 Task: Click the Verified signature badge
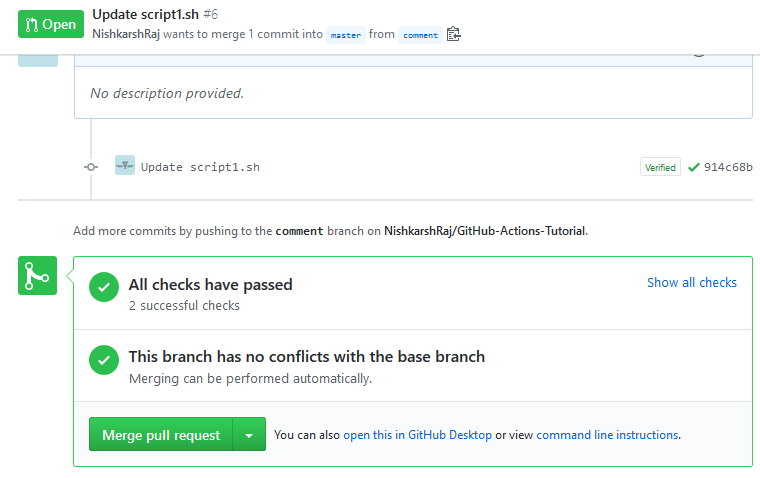click(x=660, y=167)
